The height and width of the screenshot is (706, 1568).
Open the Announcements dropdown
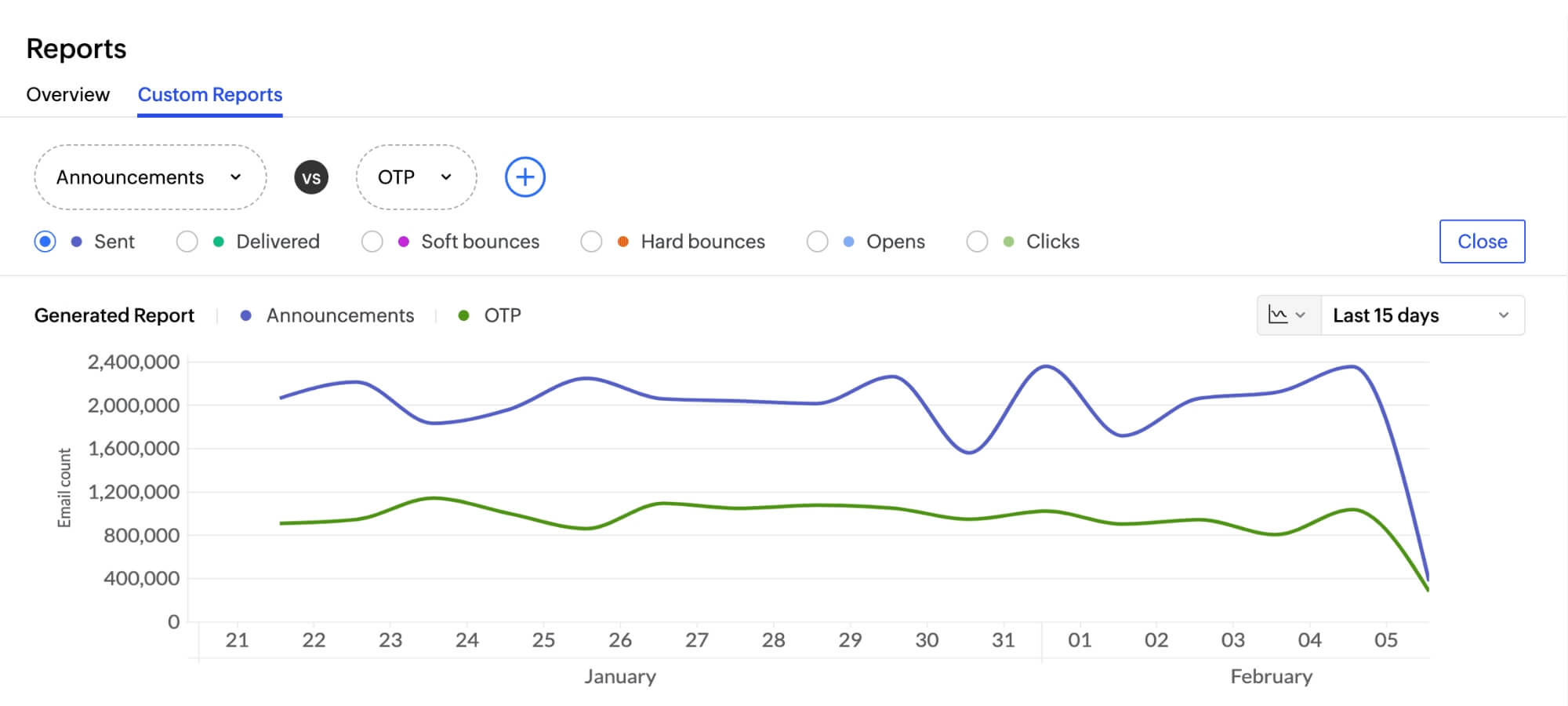click(150, 177)
